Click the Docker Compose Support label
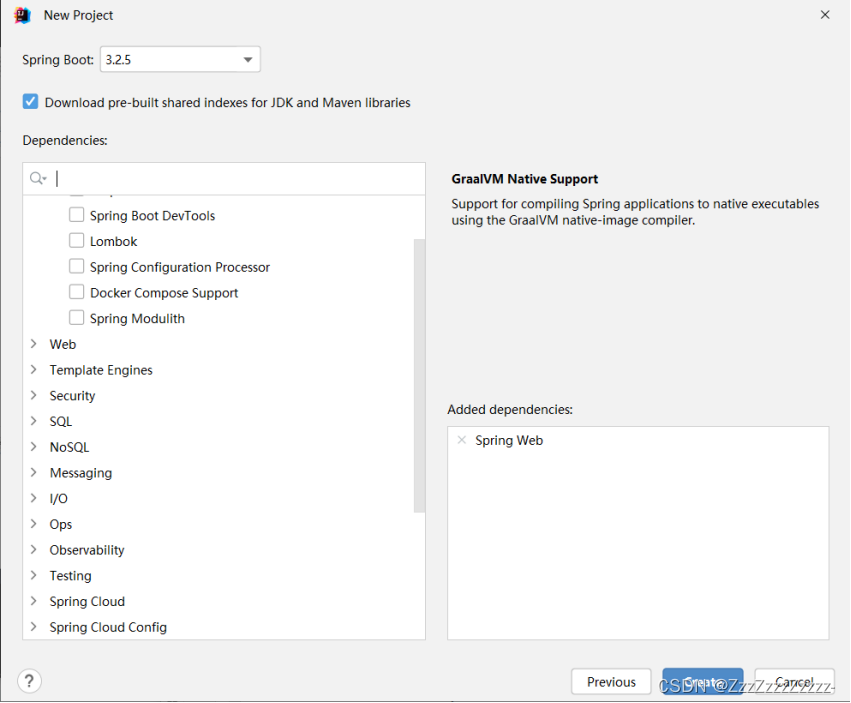Screen dimensions: 851x703 tap(164, 293)
